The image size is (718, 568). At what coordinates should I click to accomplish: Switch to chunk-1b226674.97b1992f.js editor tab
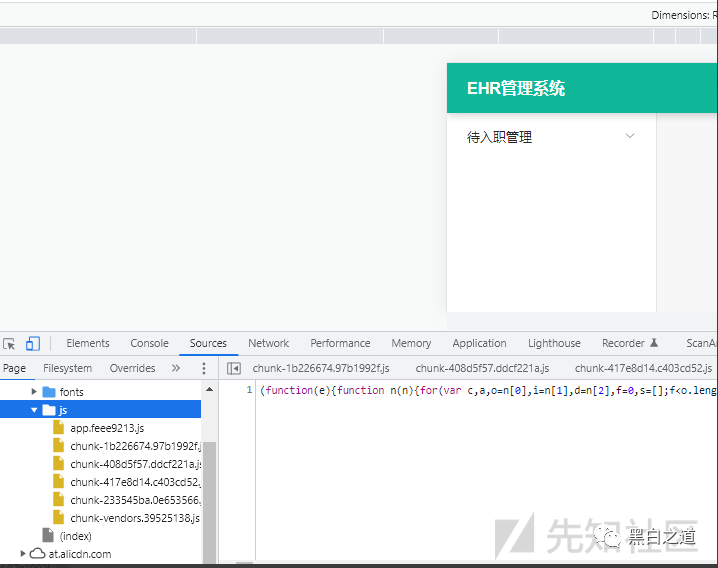tap(321, 368)
